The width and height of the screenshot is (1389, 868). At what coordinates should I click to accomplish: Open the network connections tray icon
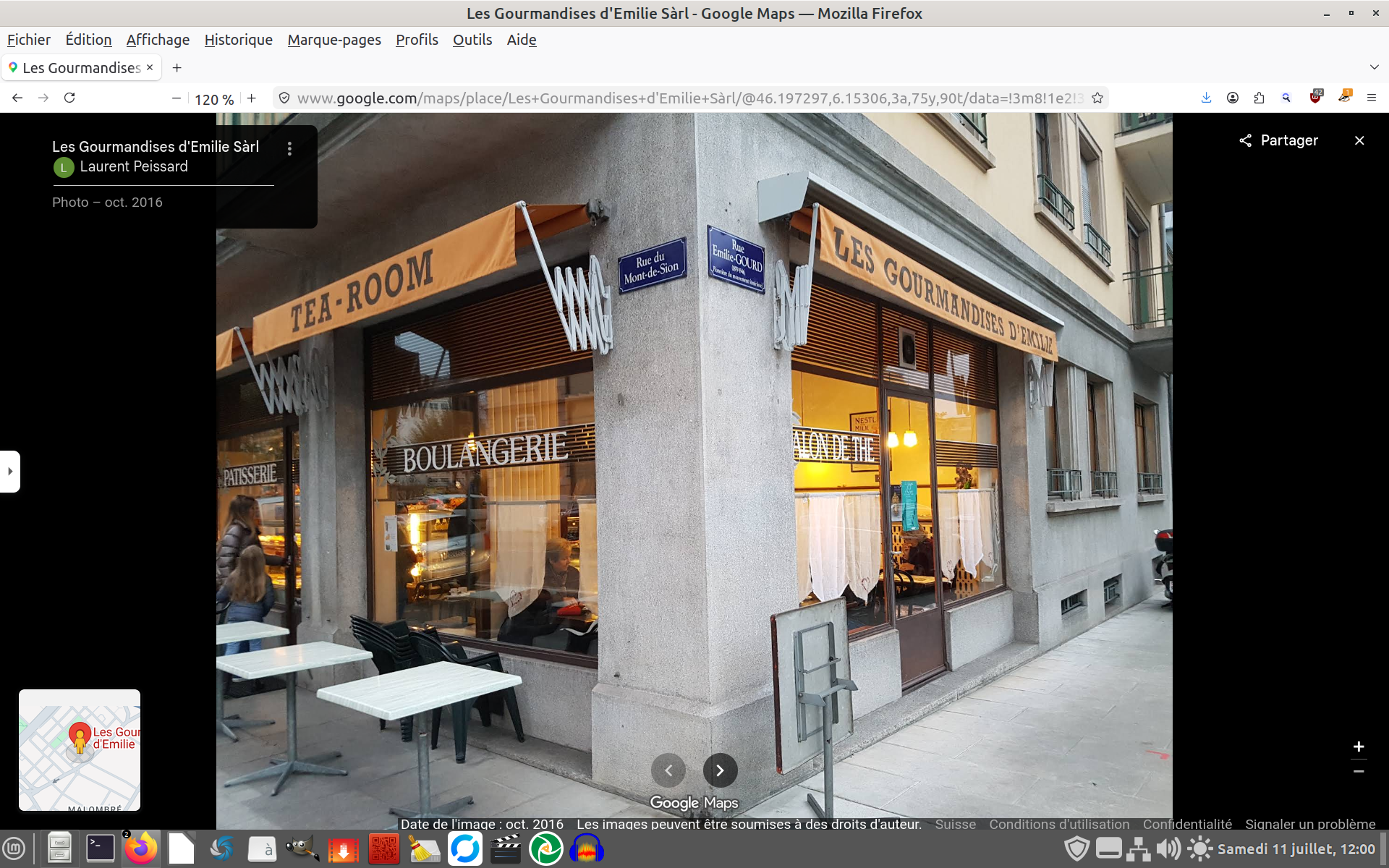click(1139, 848)
